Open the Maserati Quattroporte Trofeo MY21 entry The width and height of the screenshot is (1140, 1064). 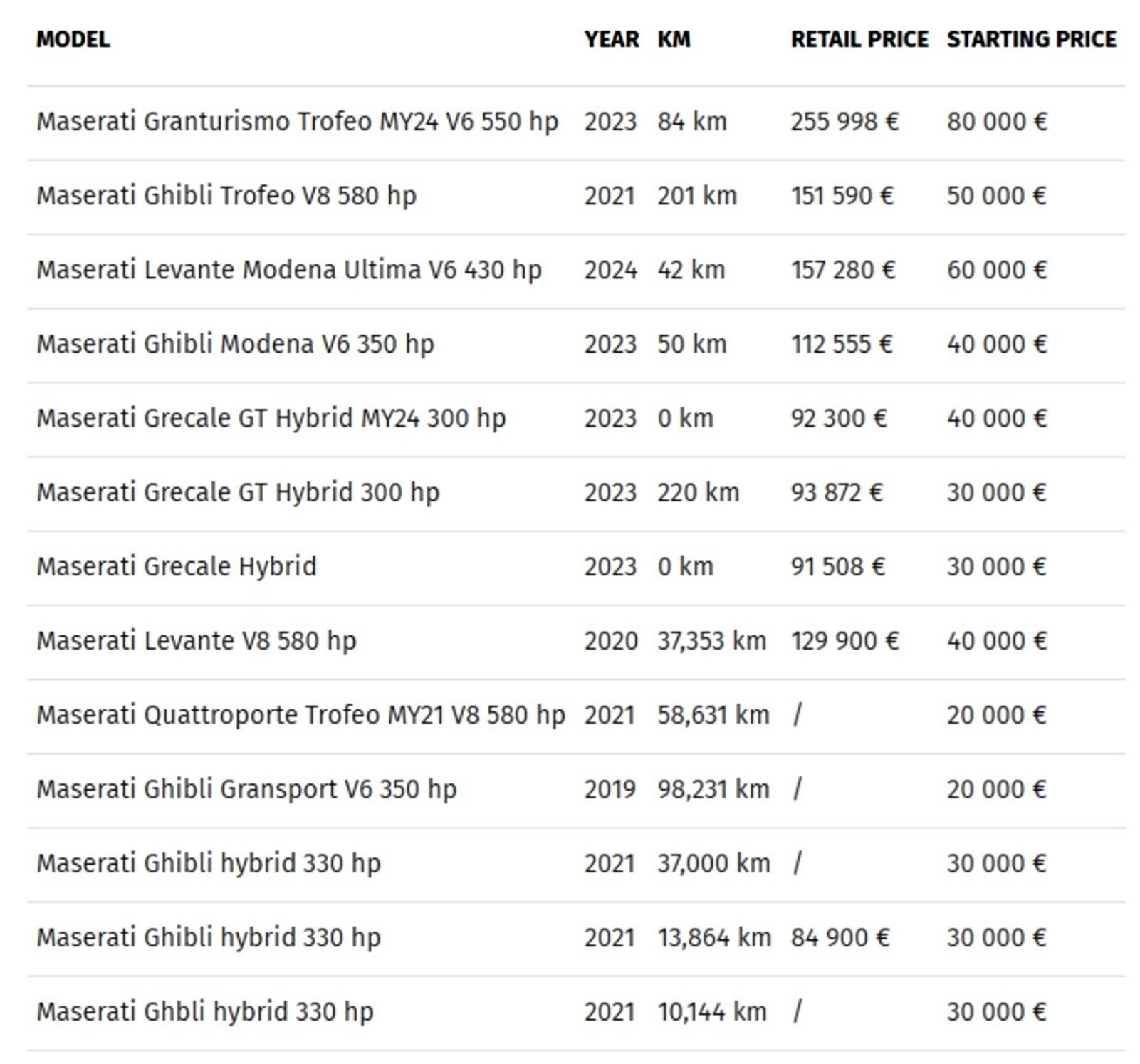click(300, 715)
